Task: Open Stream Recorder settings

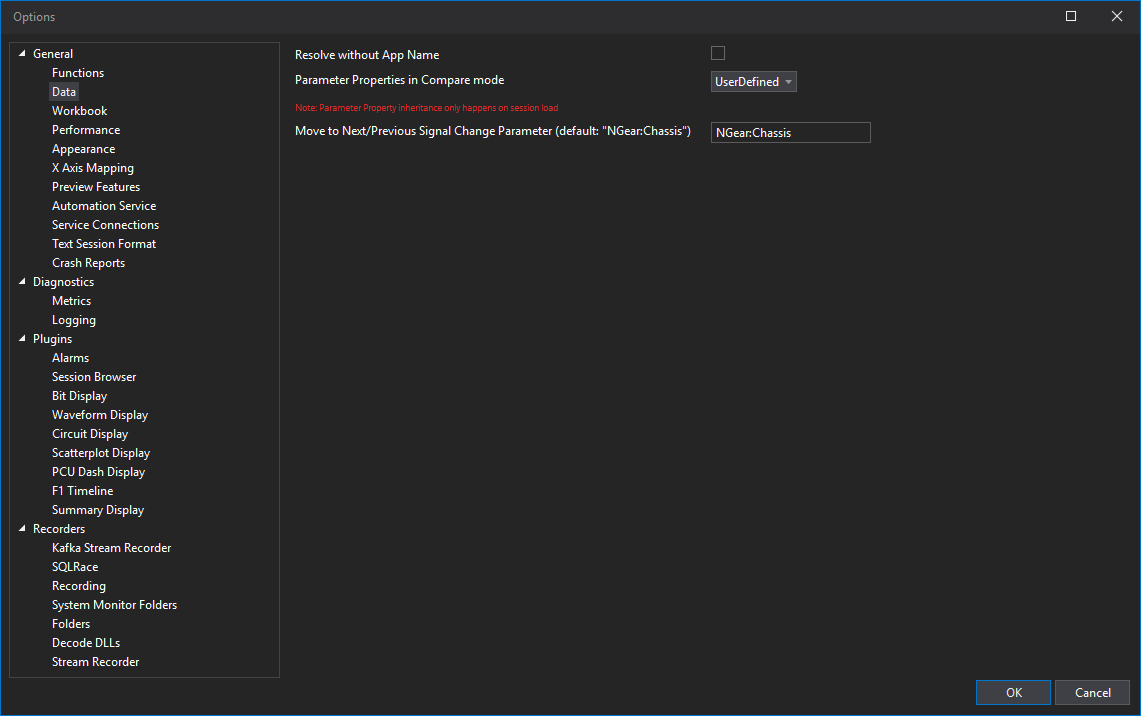Action: [95, 661]
